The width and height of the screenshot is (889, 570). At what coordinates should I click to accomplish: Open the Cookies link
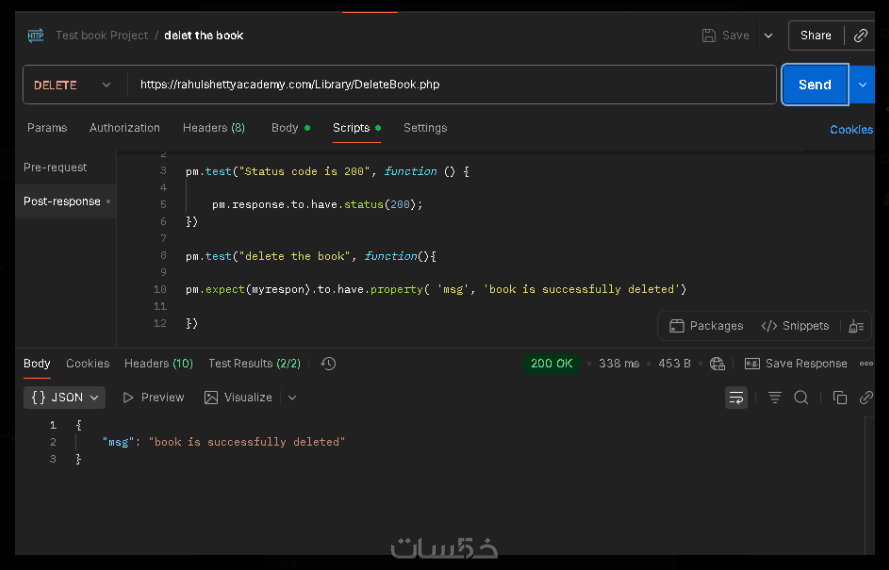(x=851, y=129)
